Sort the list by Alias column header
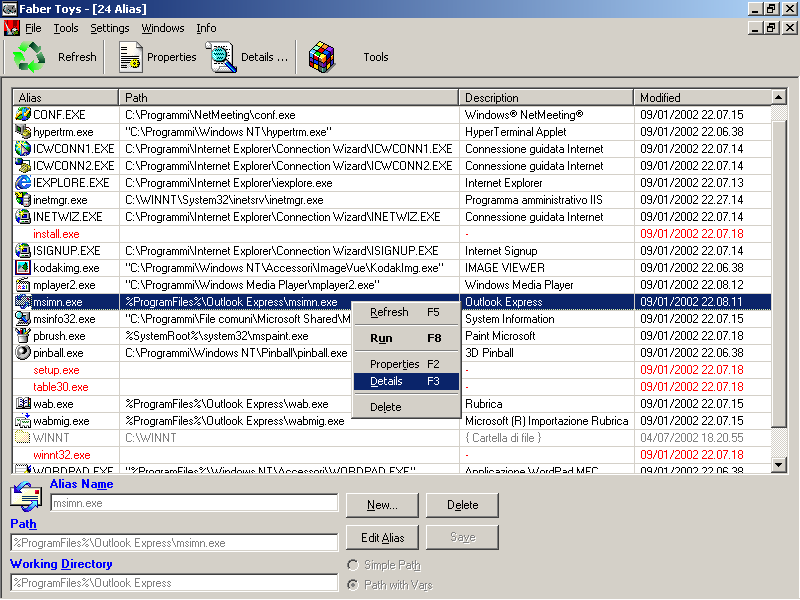800x600 pixels. [x=66, y=98]
